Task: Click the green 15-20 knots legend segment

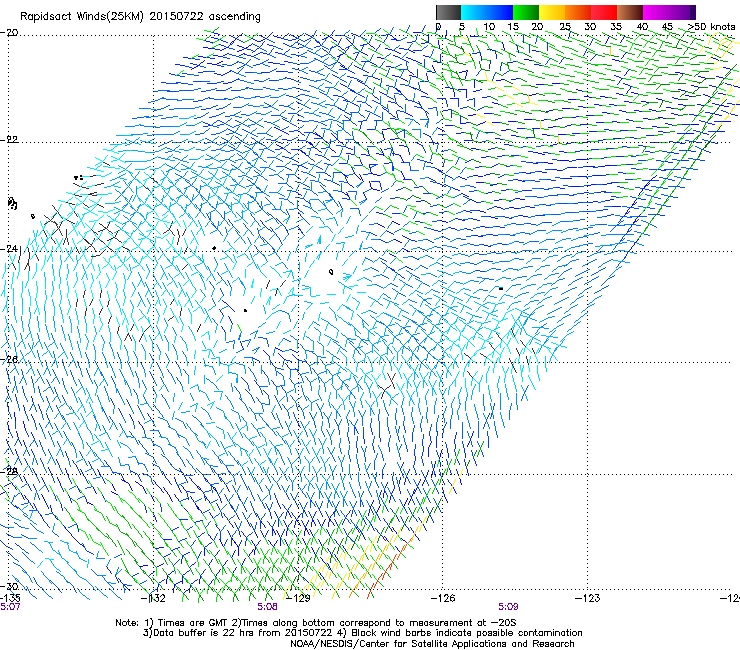Action: pos(526,12)
